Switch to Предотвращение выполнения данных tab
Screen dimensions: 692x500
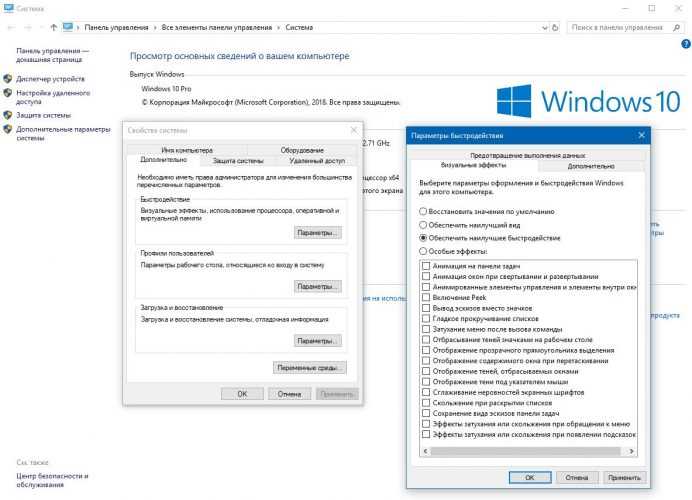(x=528, y=155)
